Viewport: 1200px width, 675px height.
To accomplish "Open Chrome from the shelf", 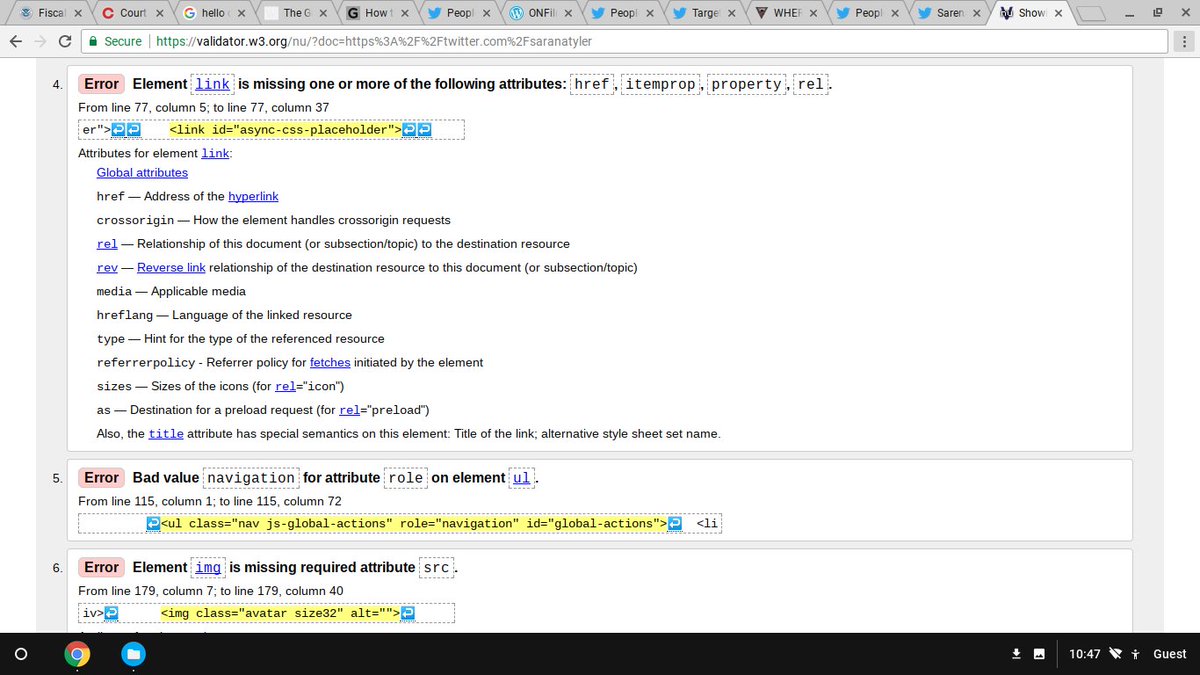I will [77, 654].
